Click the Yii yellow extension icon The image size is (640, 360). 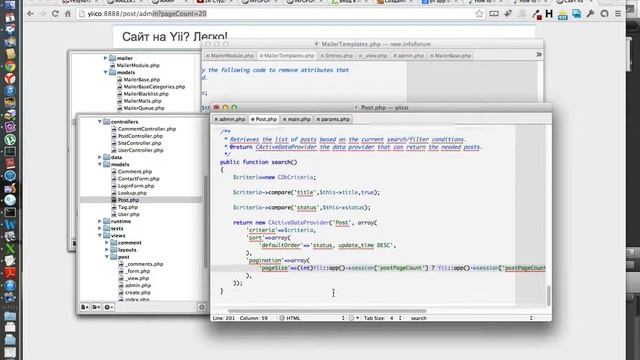coord(563,15)
